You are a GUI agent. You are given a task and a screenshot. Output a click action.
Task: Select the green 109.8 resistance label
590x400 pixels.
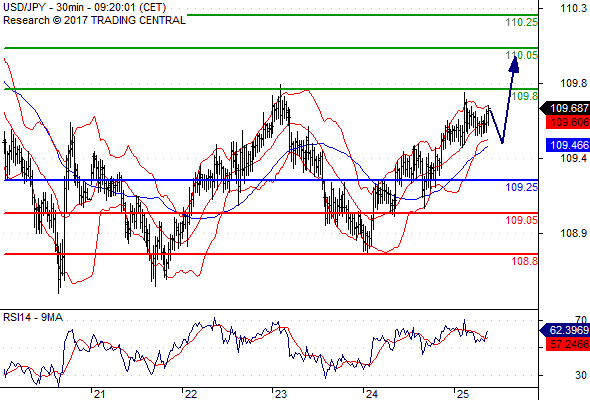(525, 96)
